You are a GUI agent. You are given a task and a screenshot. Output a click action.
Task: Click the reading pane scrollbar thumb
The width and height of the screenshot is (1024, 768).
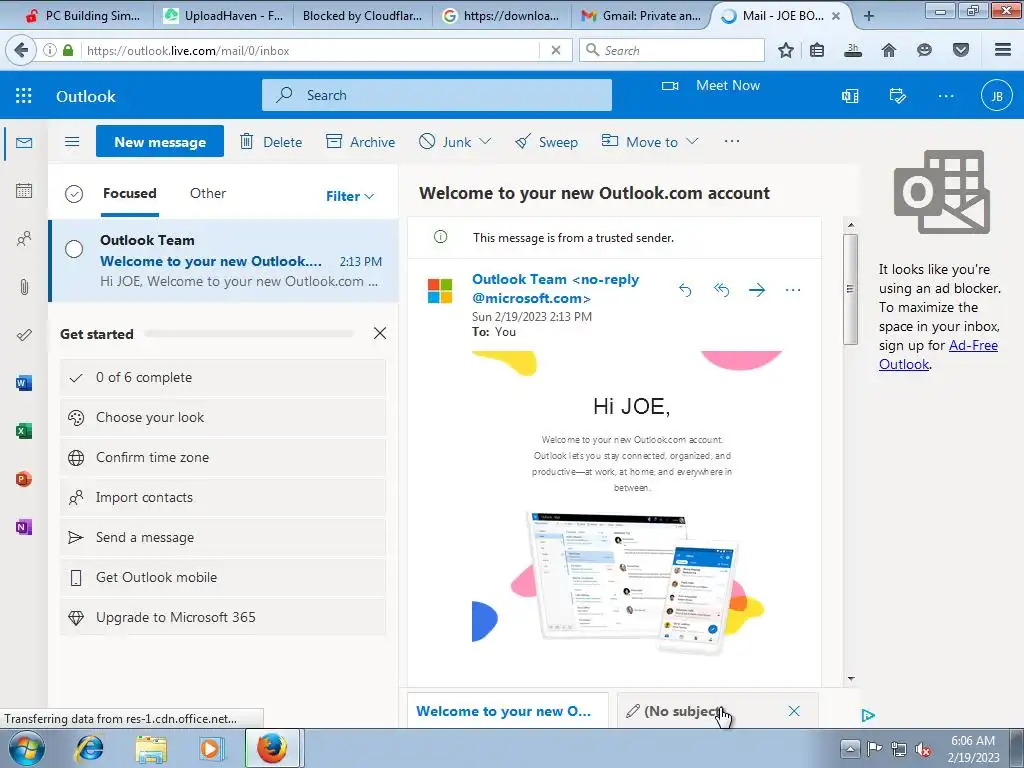click(x=850, y=289)
